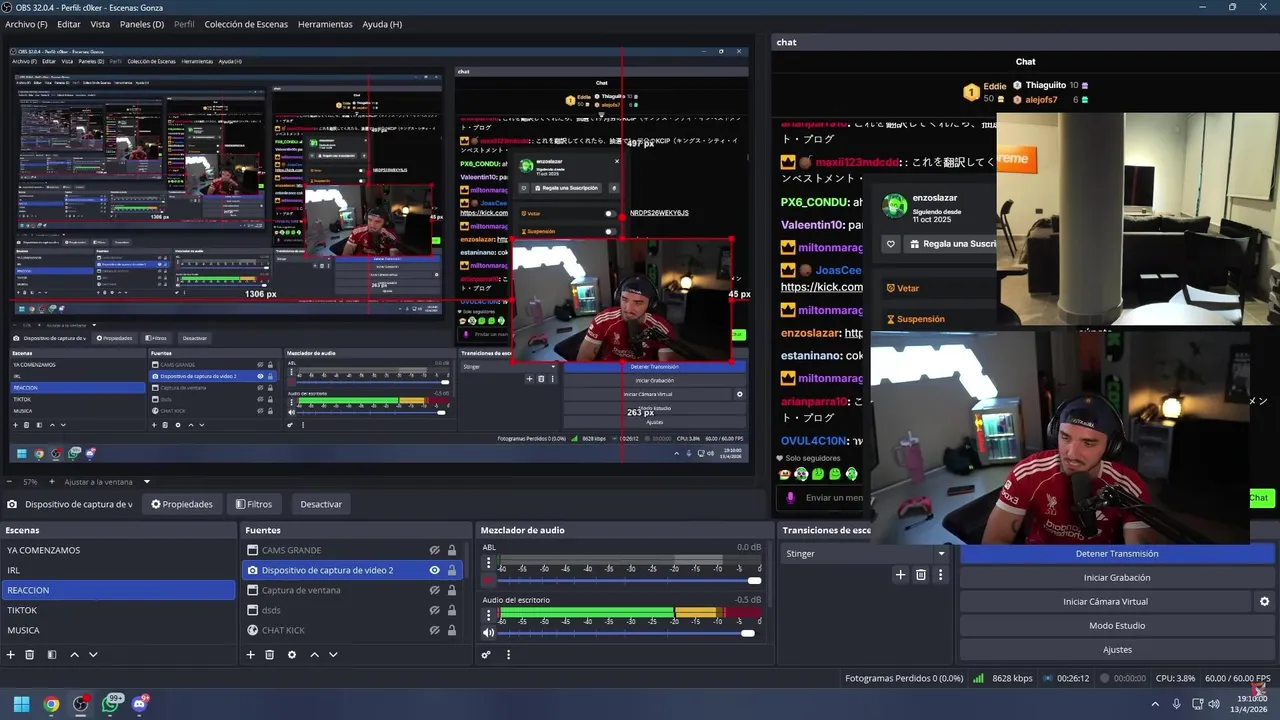Open the preview scaling dropdown Ajustar a la ventana

pyautogui.click(x=106, y=482)
